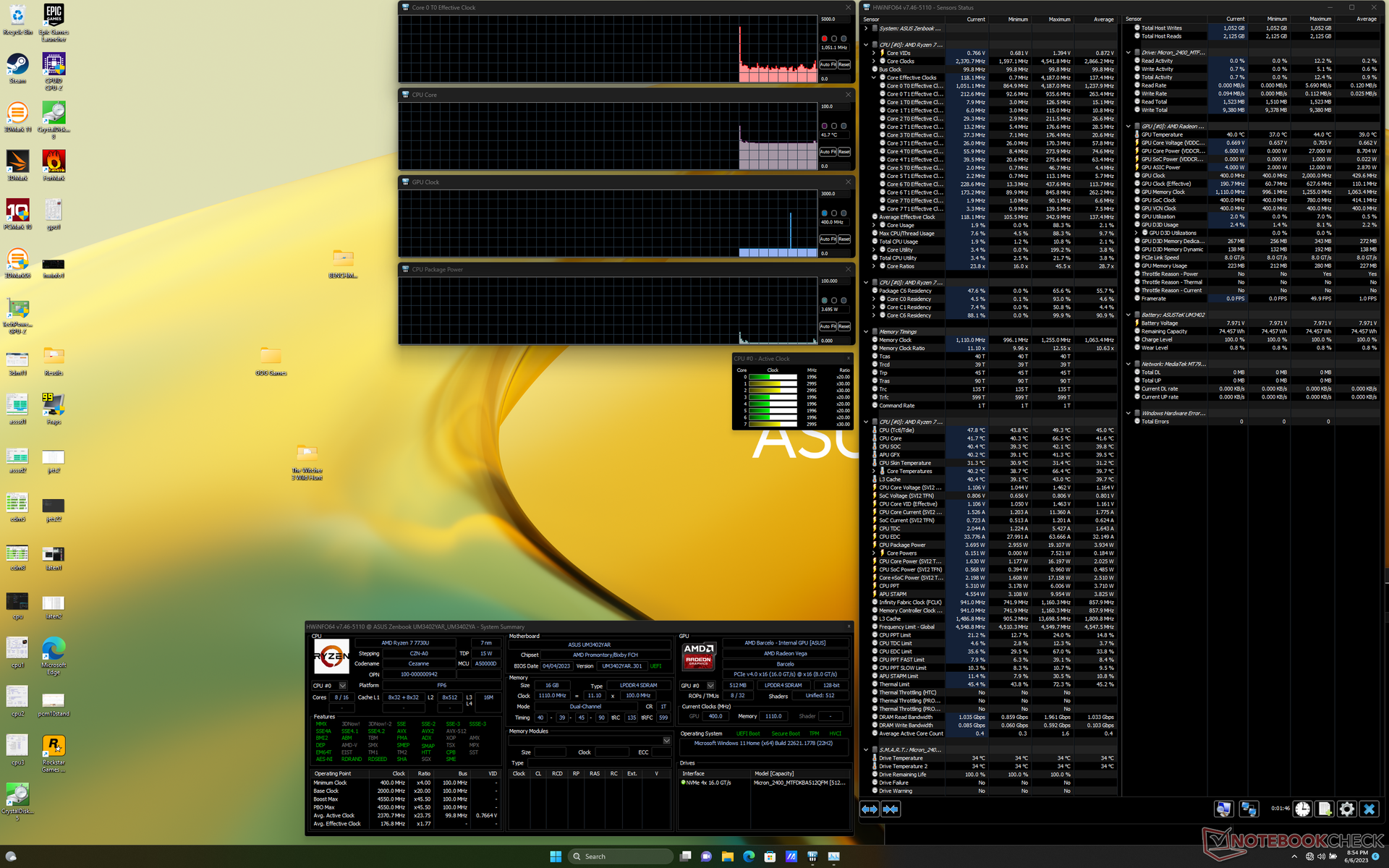
Task: Start logging with the sheet-plus icon
Action: [1325, 809]
